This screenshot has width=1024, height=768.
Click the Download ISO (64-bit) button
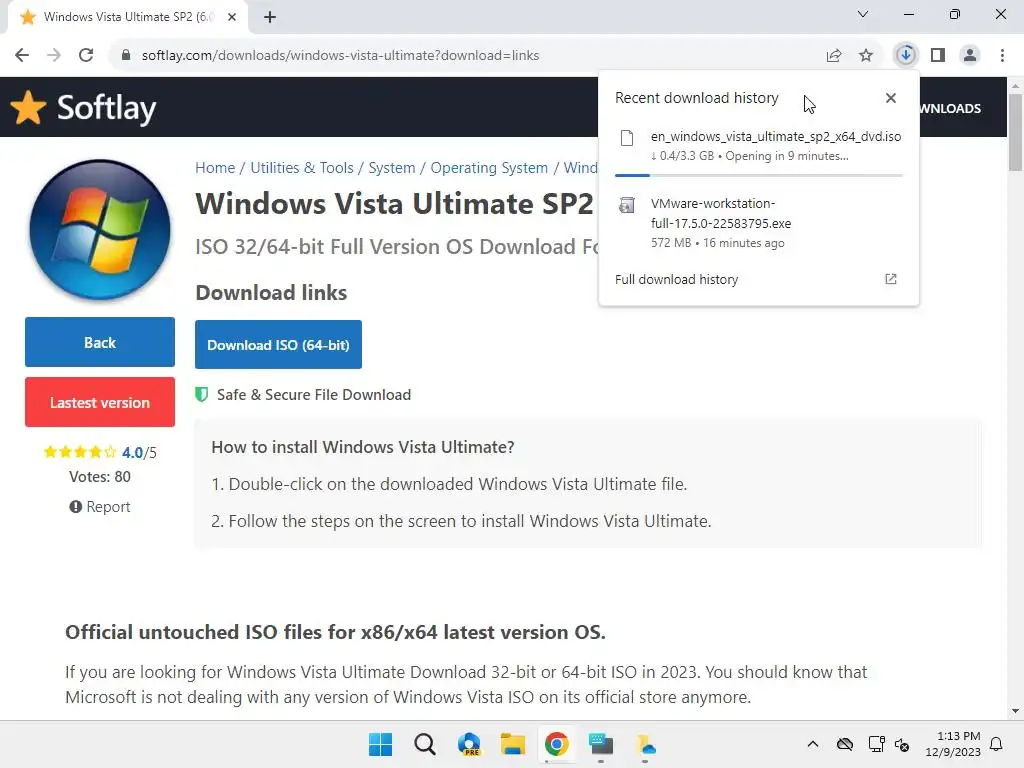pyautogui.click(x=278, y=345)
